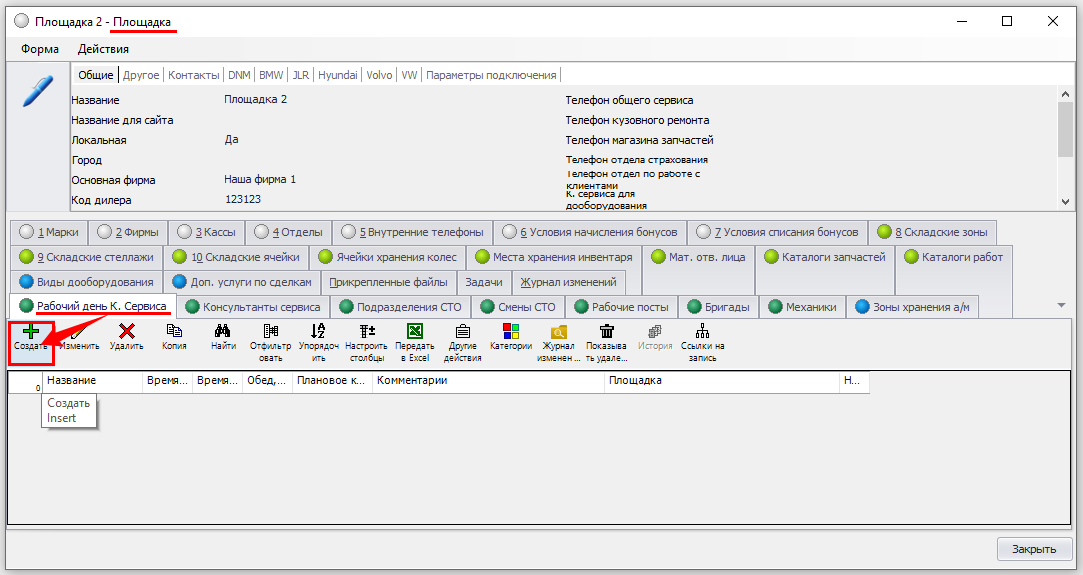Click the green plus Создать icon
The image size is (1083, 575).
(30, 332)
